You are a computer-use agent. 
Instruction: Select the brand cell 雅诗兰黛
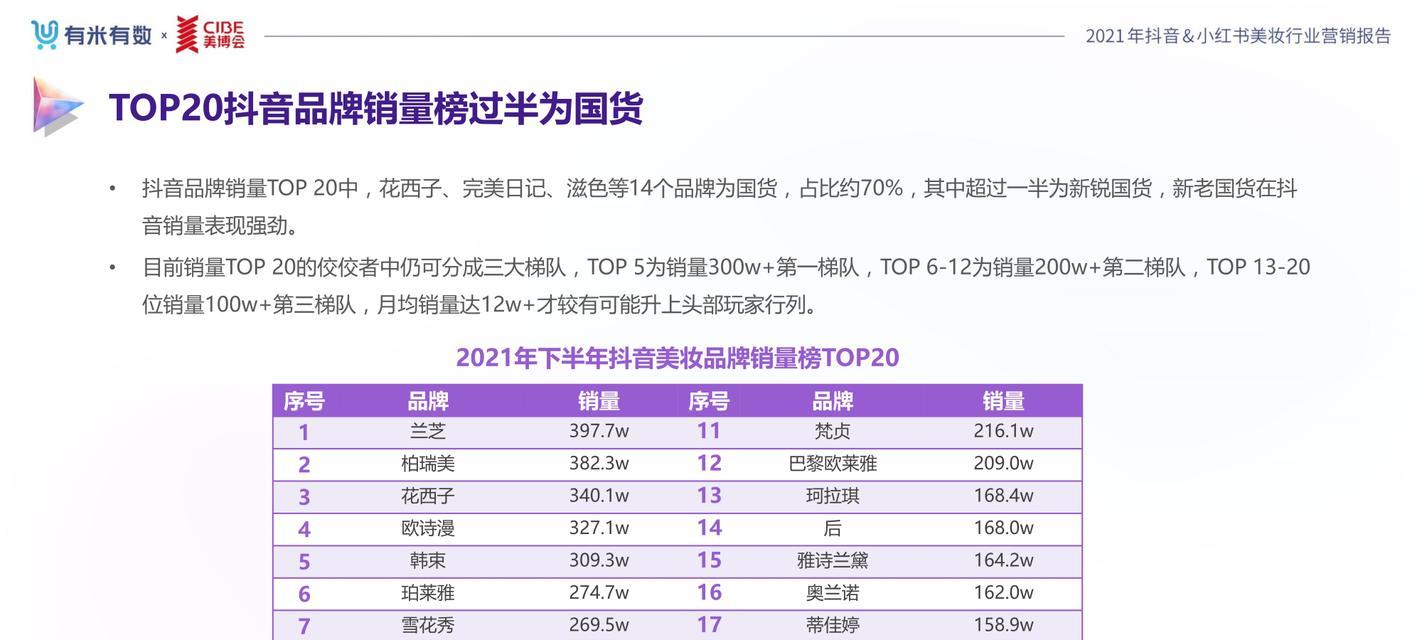(833, 560)
